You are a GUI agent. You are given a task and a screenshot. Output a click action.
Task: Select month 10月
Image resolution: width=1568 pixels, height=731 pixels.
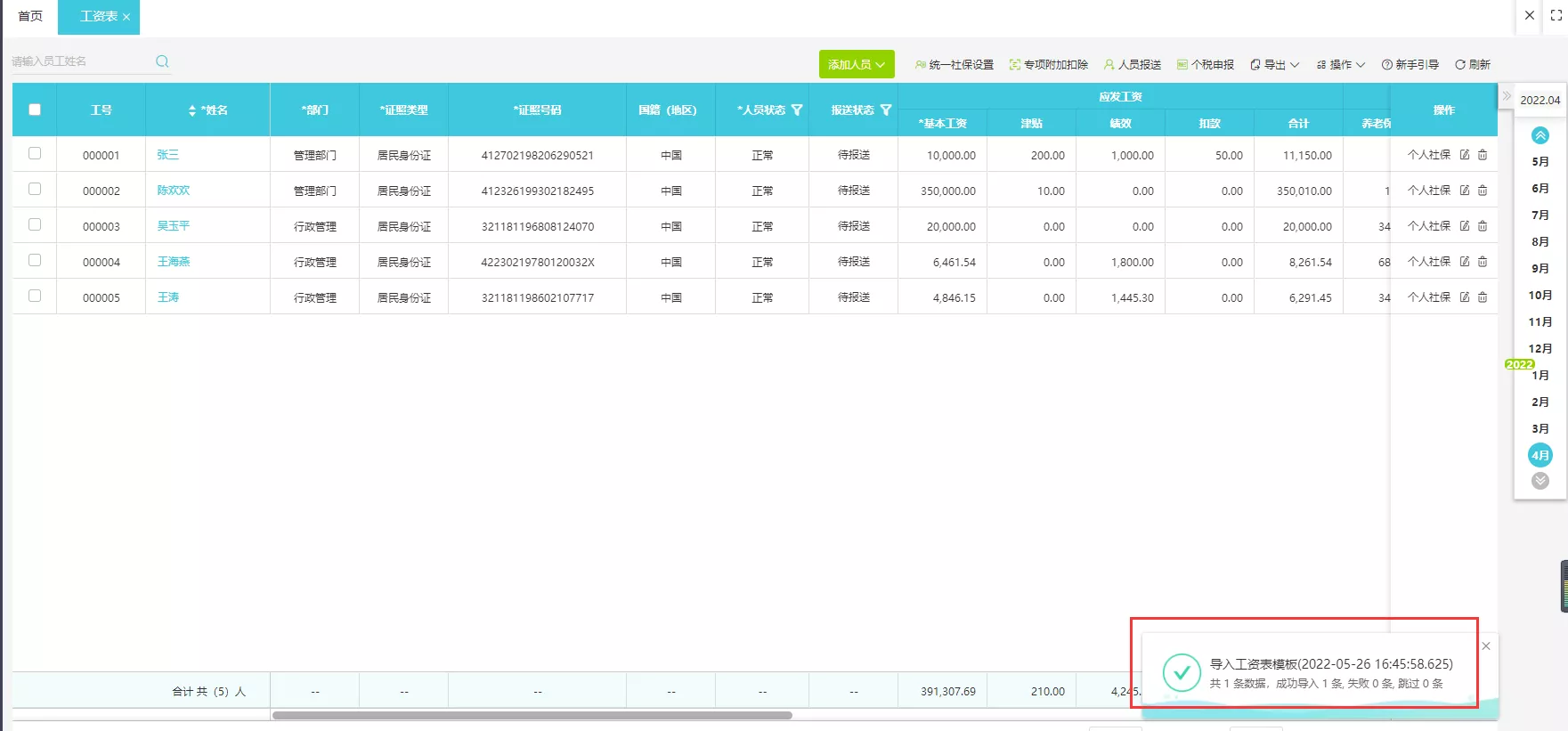point(1540,296)
